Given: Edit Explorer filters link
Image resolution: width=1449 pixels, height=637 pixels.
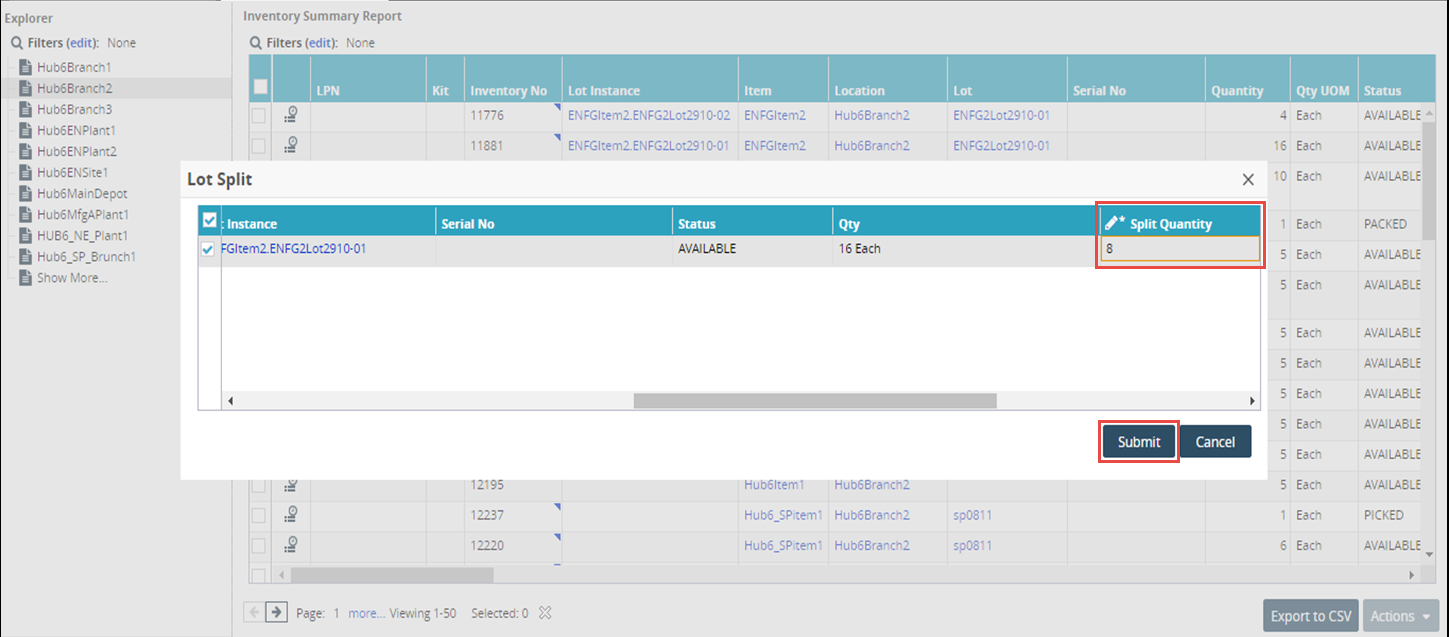Looking at the screenshot, I should 81,43.
